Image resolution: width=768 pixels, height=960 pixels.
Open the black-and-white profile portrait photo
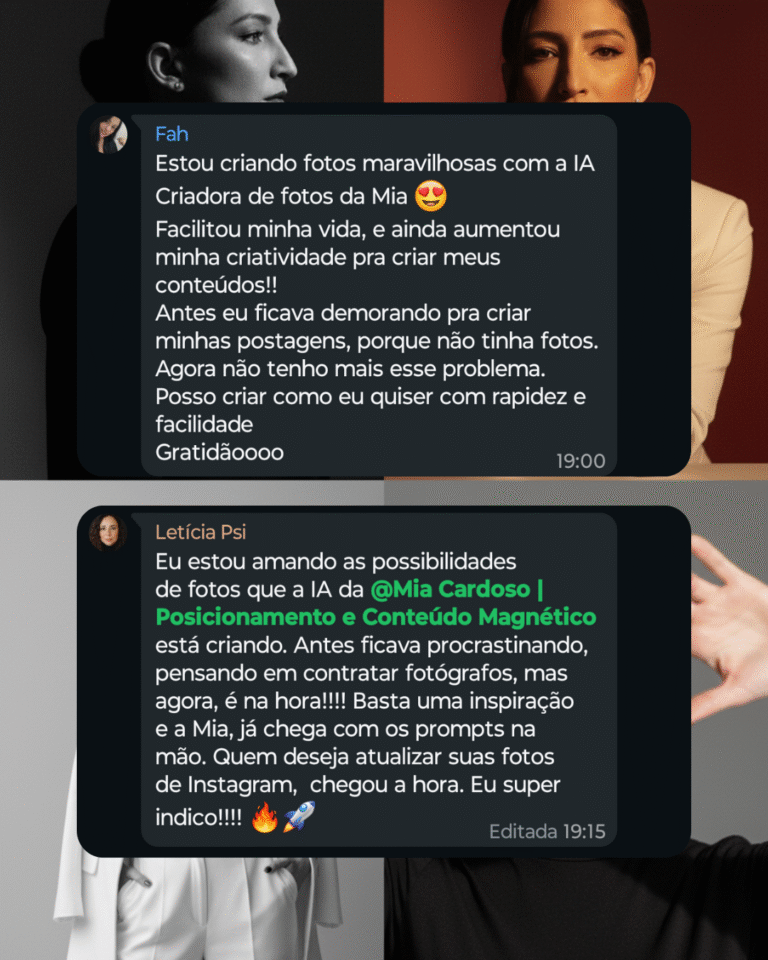pyautogui.click(x=192, y=51)
